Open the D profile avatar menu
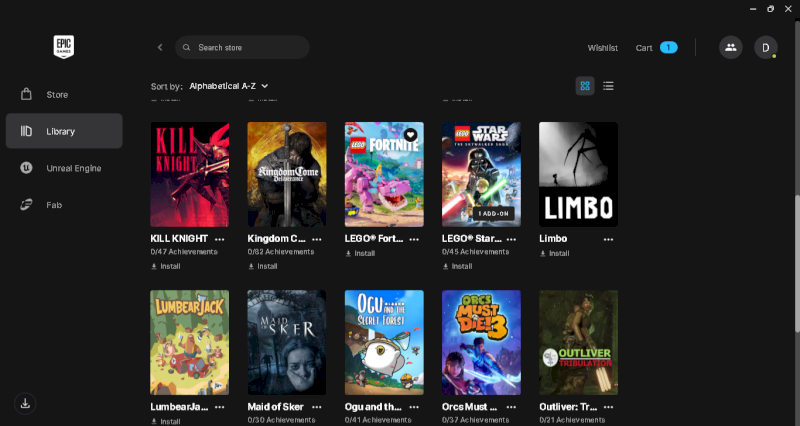The height and width of the screenshot is (426, 800). pos(766,47)
